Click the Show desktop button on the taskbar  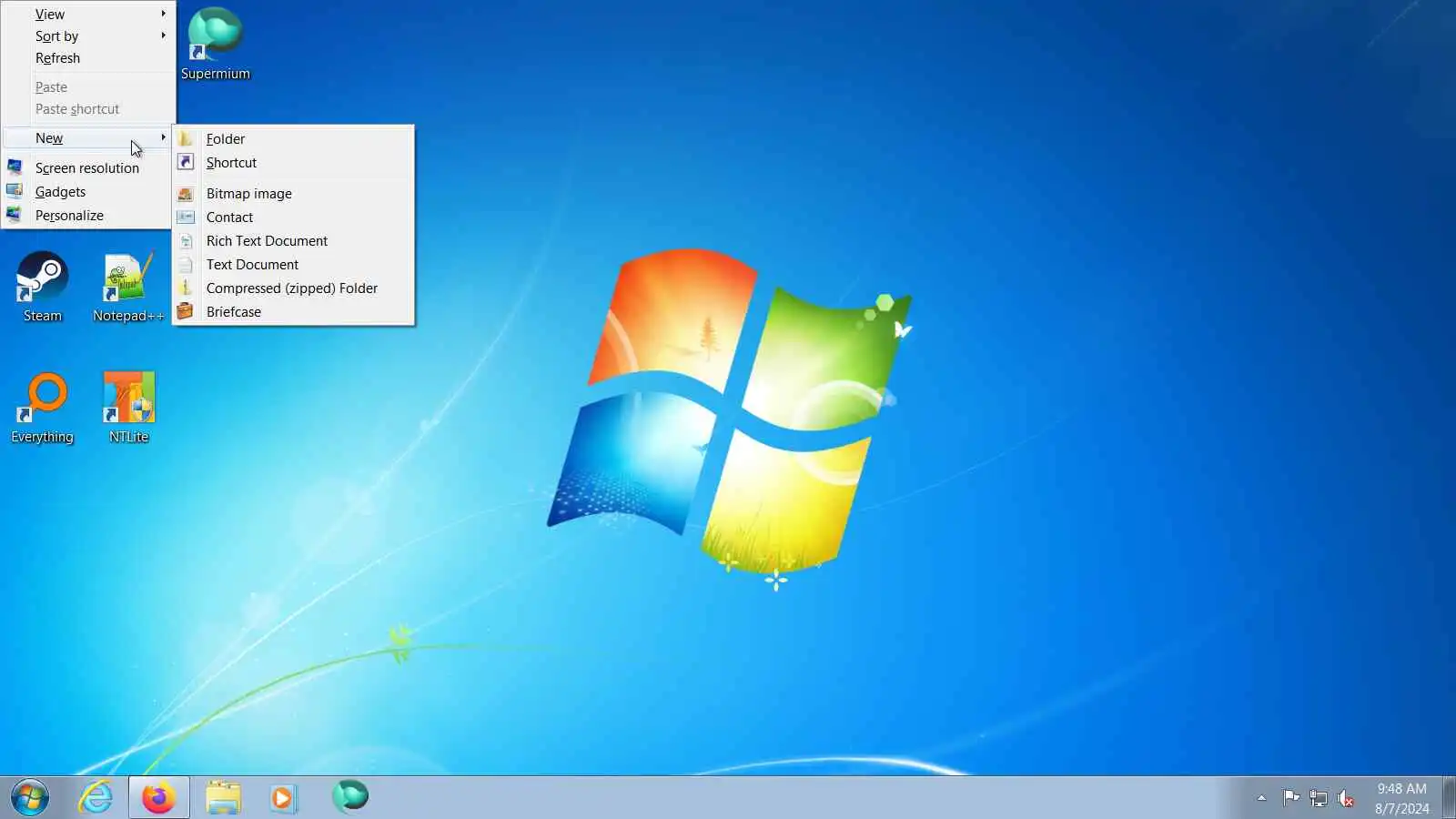(1449, 798)
